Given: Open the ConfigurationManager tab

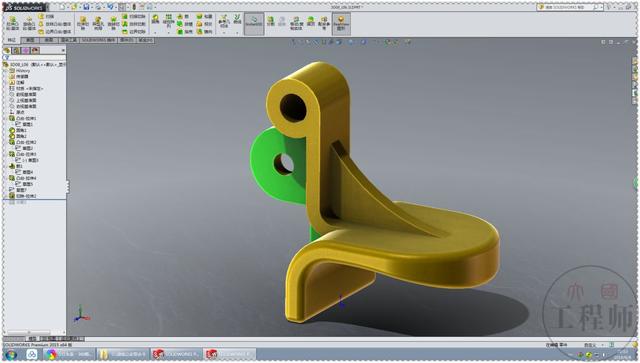Looking at the screenshot, I should [26, 50].
